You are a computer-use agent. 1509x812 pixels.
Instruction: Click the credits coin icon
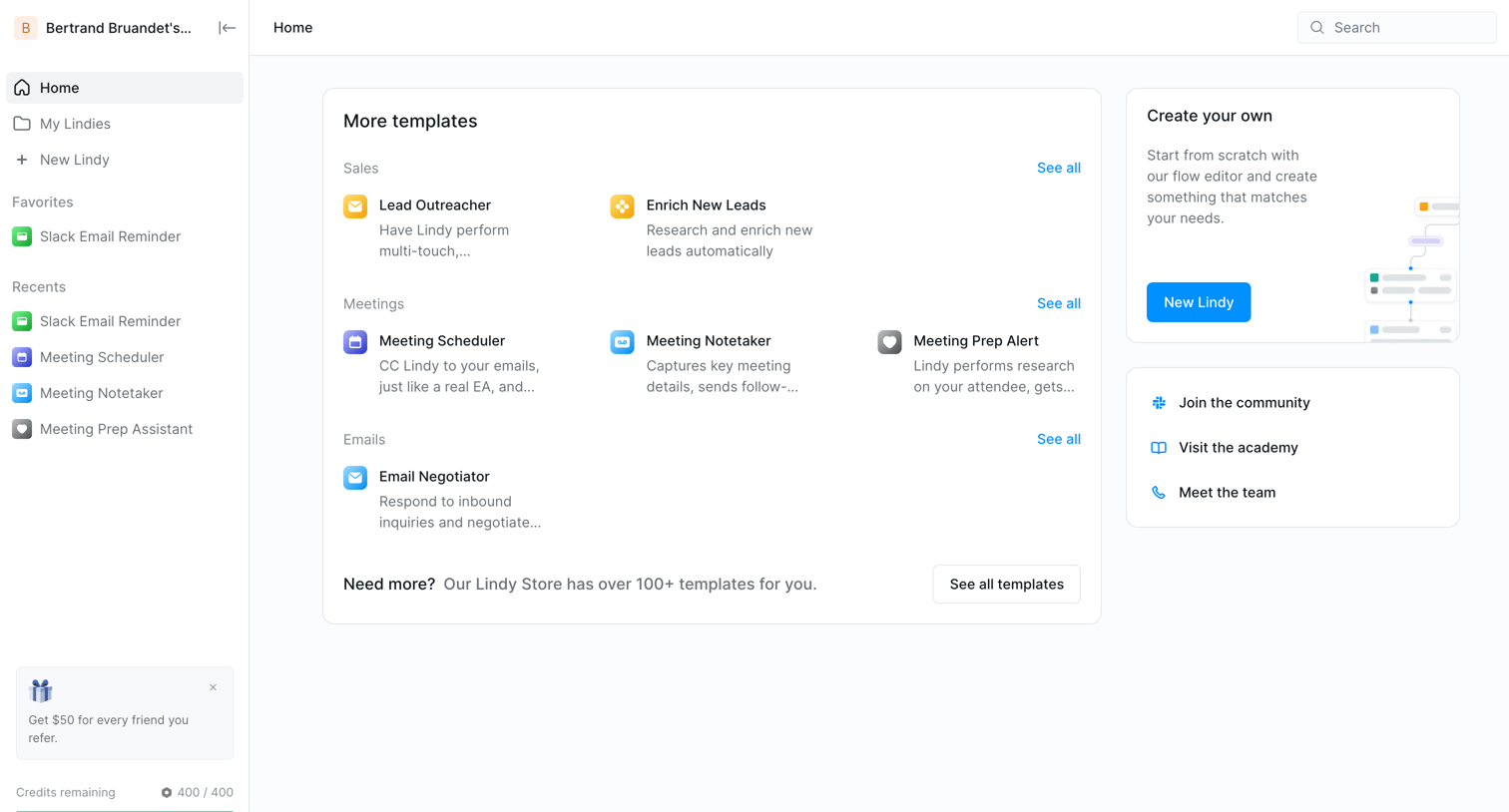click(x=167, y=793)
